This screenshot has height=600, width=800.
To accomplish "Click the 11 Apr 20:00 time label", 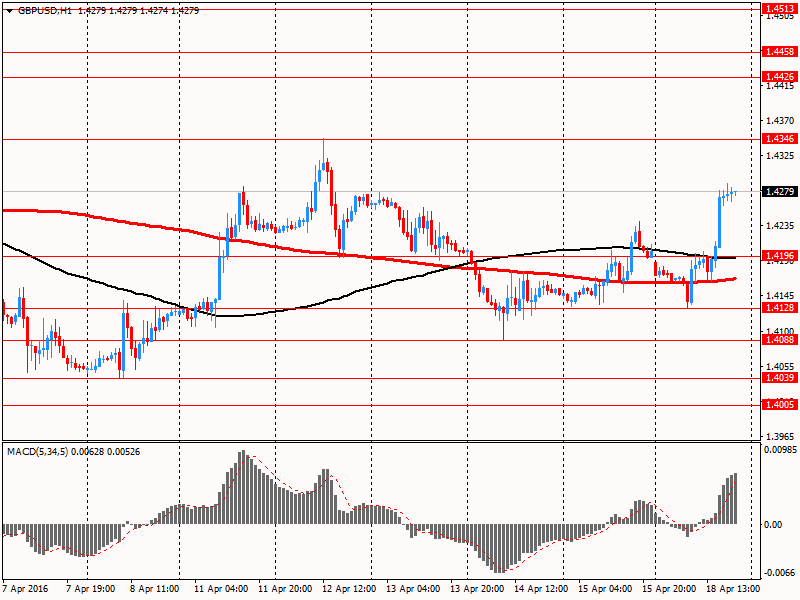I will click(x=285, y=589).
